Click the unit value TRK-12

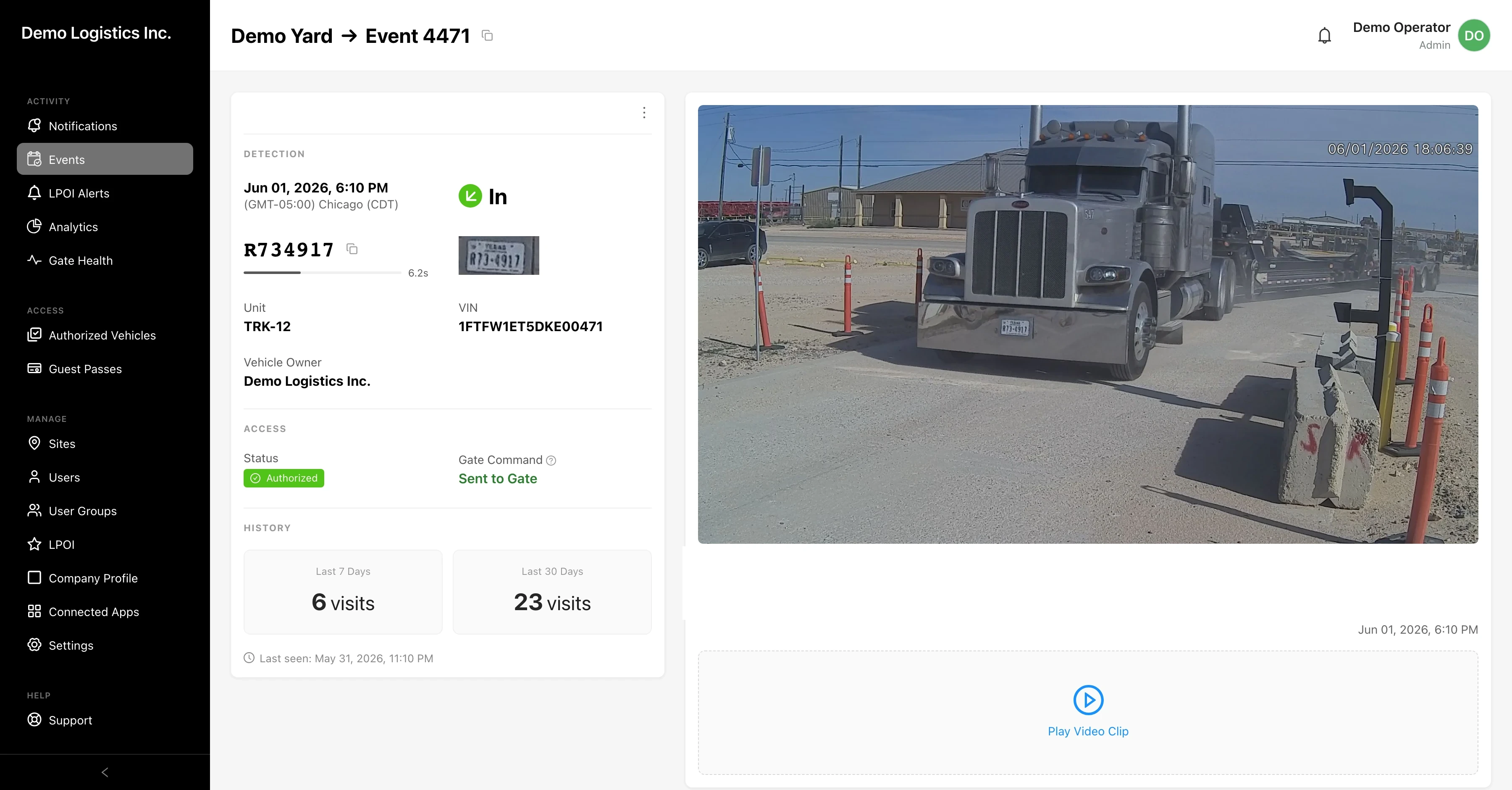pyautogui.click(x=267, y=327)
